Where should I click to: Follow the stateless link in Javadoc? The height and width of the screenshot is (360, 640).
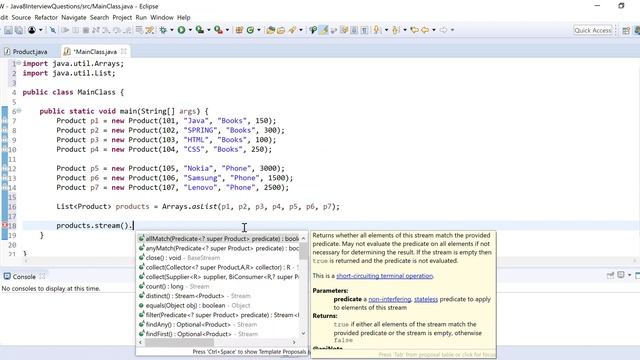(x=426, y=299)
